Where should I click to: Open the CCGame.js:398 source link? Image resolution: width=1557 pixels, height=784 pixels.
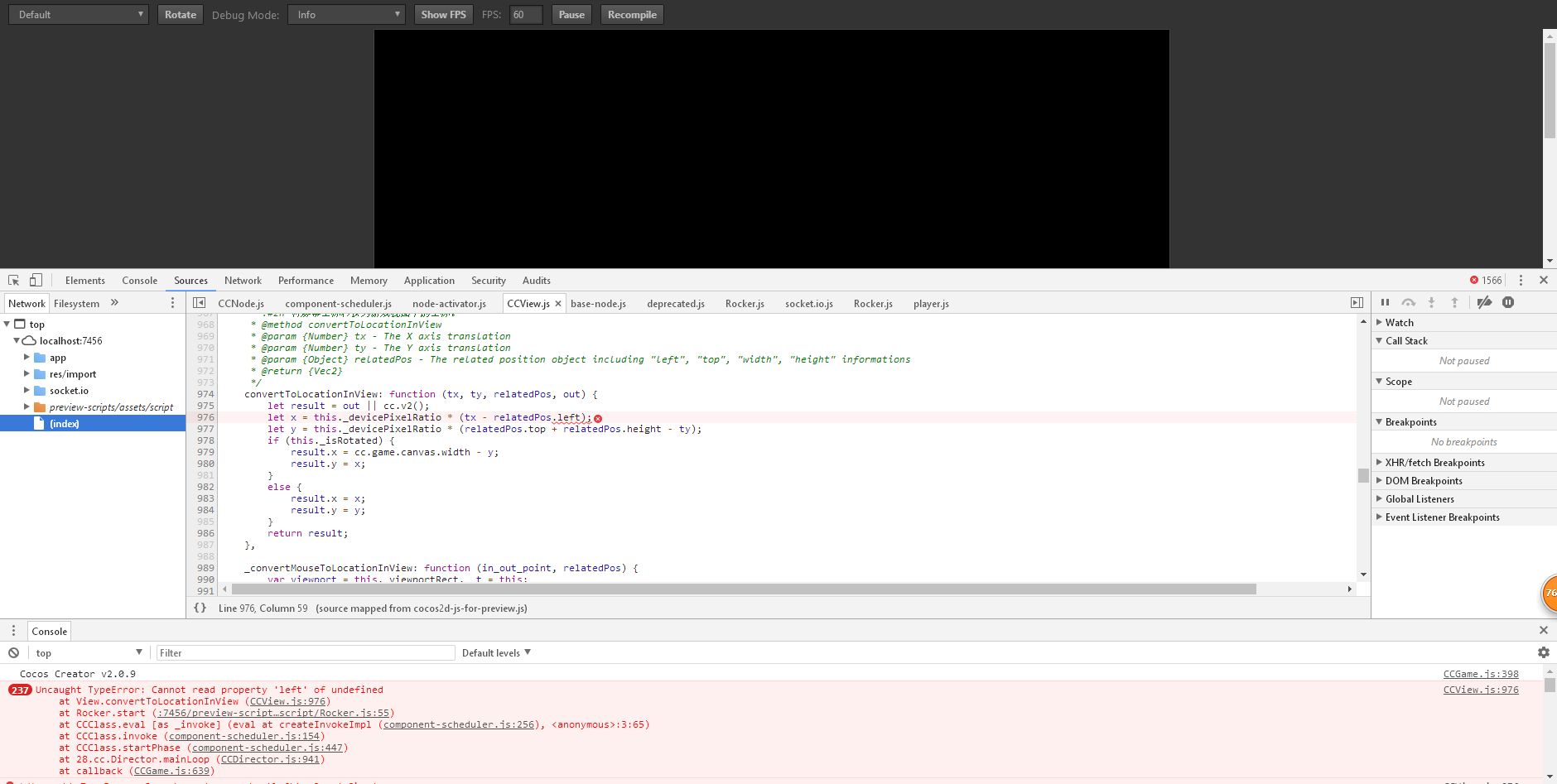tap(1481, 675)
